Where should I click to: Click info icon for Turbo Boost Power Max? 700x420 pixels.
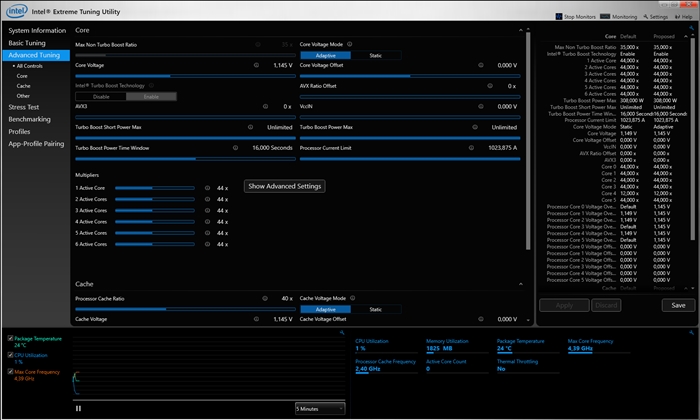point(475,127)
